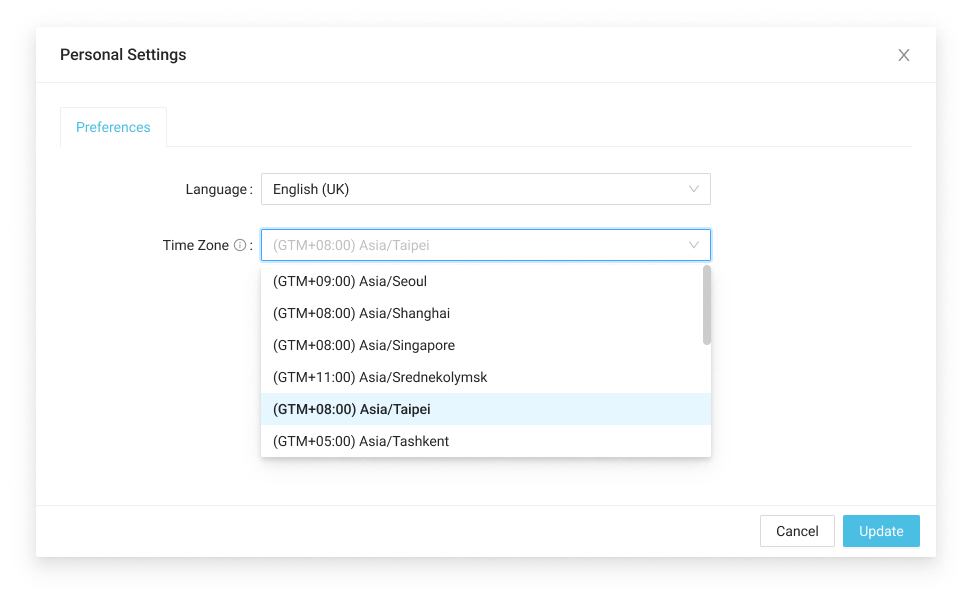Collapse the Time Zone list via chevron
Viewport: 972px width, 602px height.
(694, 245)
